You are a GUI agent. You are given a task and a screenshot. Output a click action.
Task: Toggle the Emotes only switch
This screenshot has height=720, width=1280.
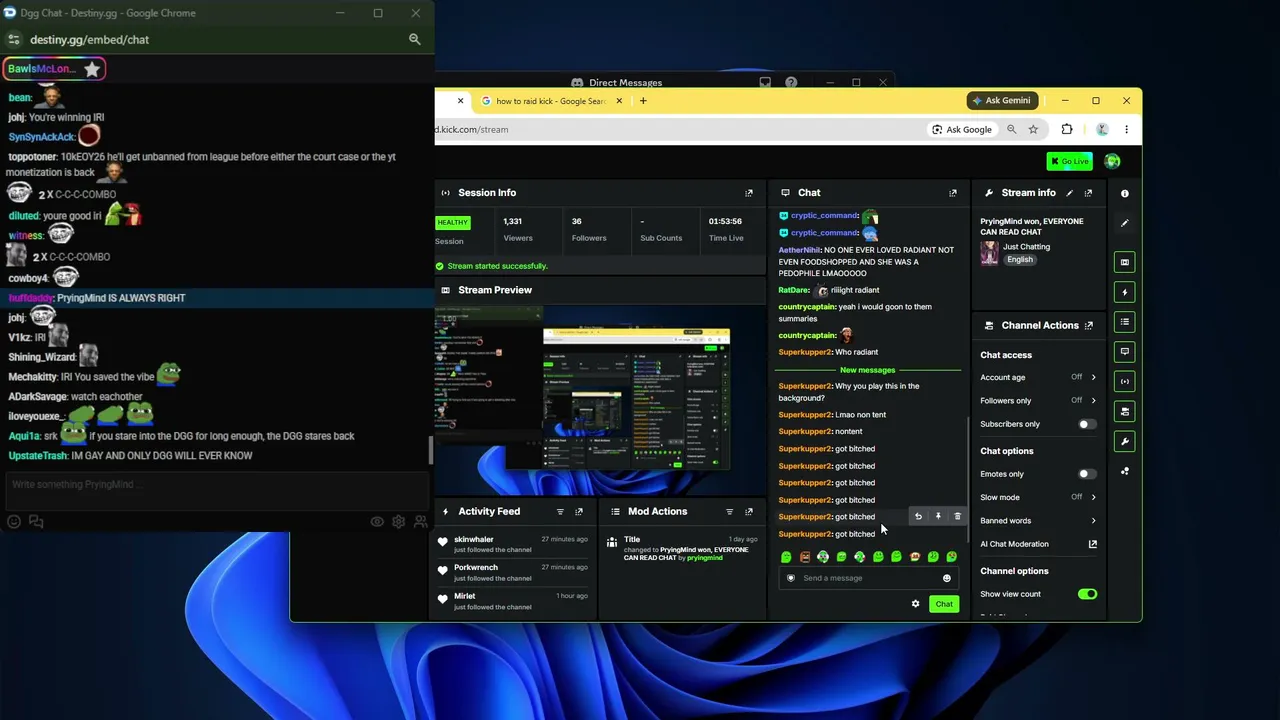pyautogui.click(x=1087, y=474)
